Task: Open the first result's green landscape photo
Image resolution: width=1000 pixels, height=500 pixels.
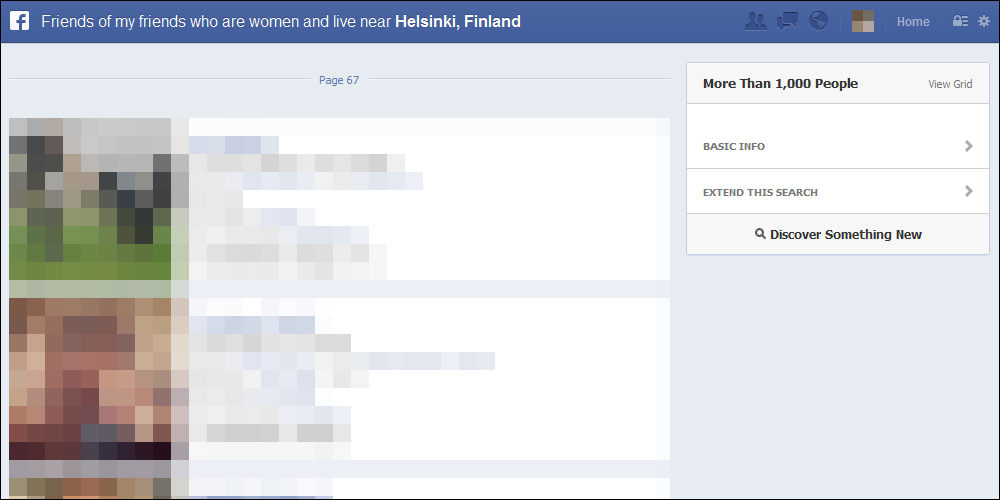Action: 91,199
